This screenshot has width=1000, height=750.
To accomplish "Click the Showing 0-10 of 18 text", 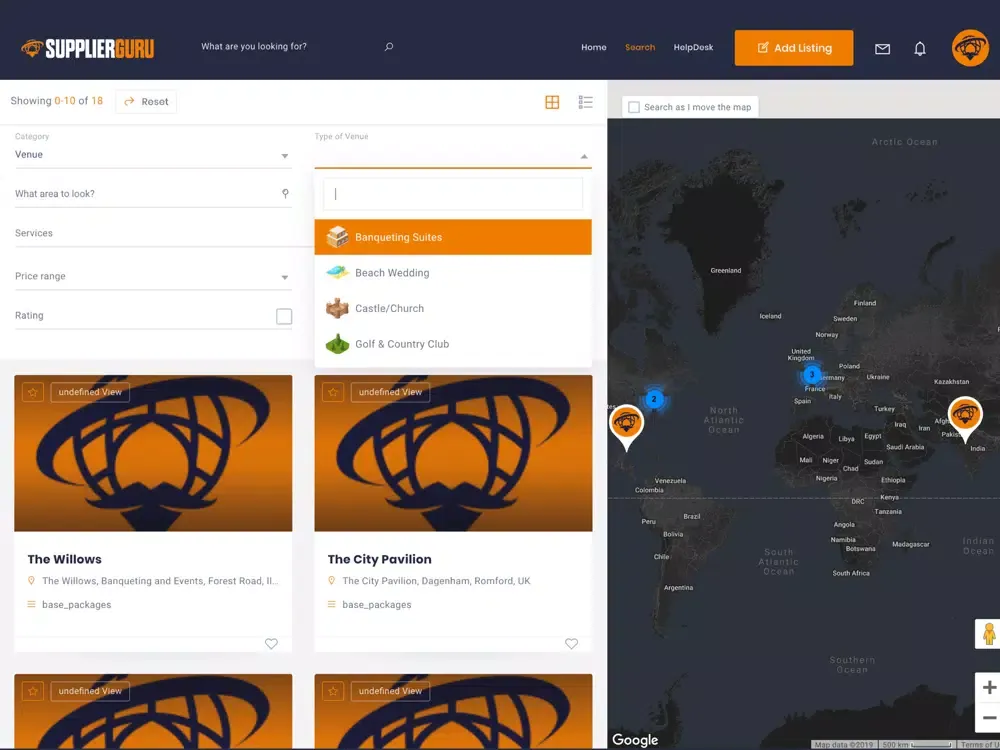I will pos(57,101).
